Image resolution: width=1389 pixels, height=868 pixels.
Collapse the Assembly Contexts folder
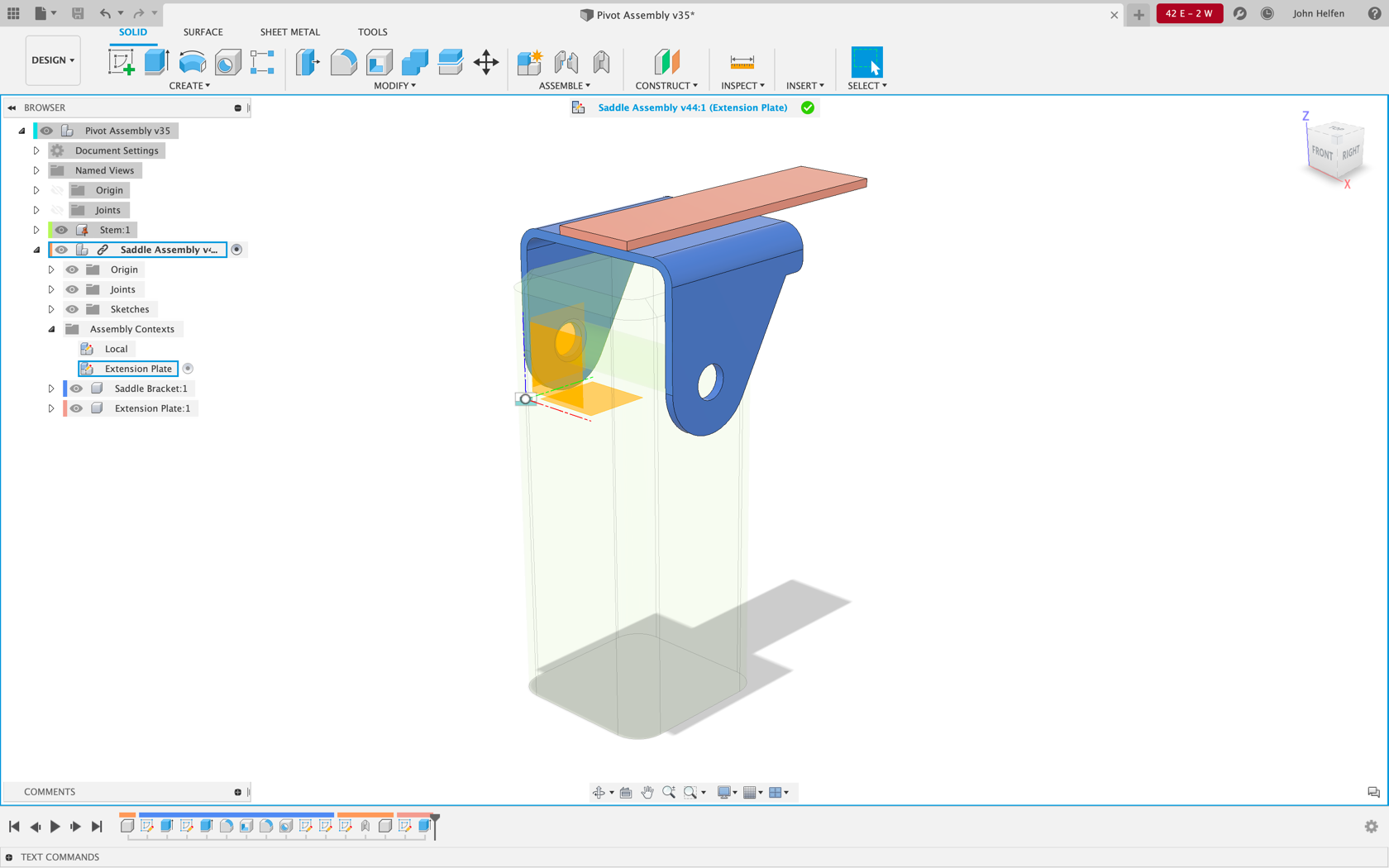51,329
